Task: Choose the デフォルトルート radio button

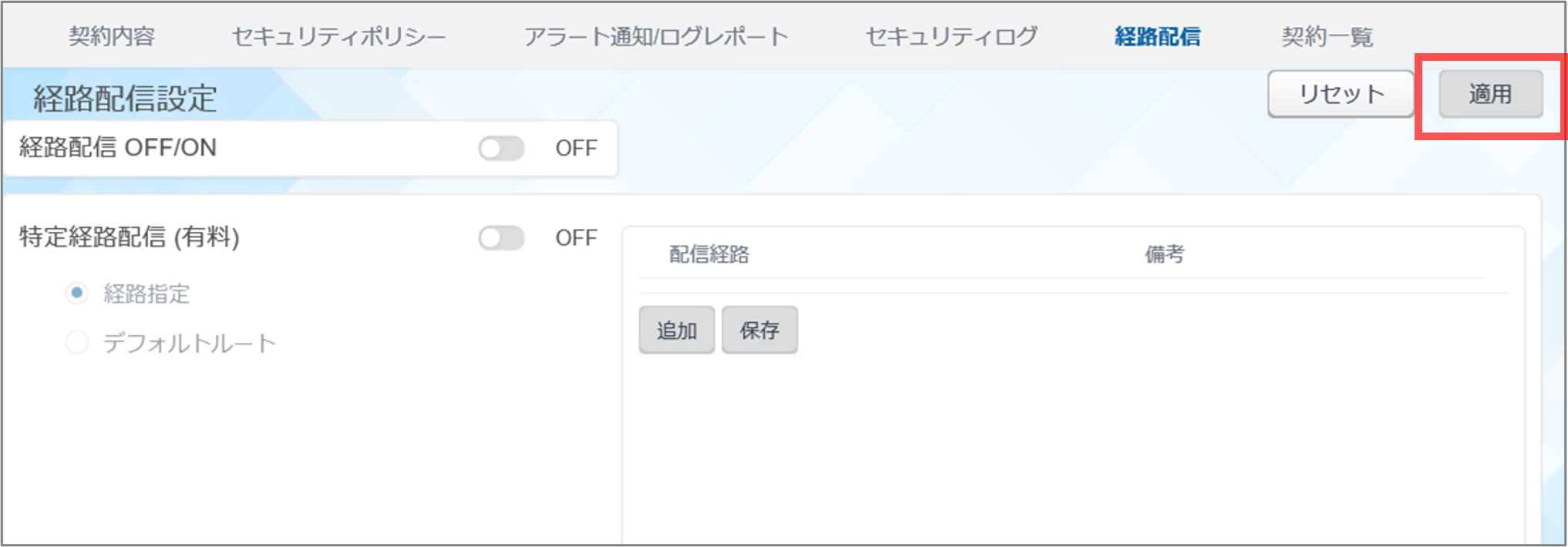Action: point(77,342)
